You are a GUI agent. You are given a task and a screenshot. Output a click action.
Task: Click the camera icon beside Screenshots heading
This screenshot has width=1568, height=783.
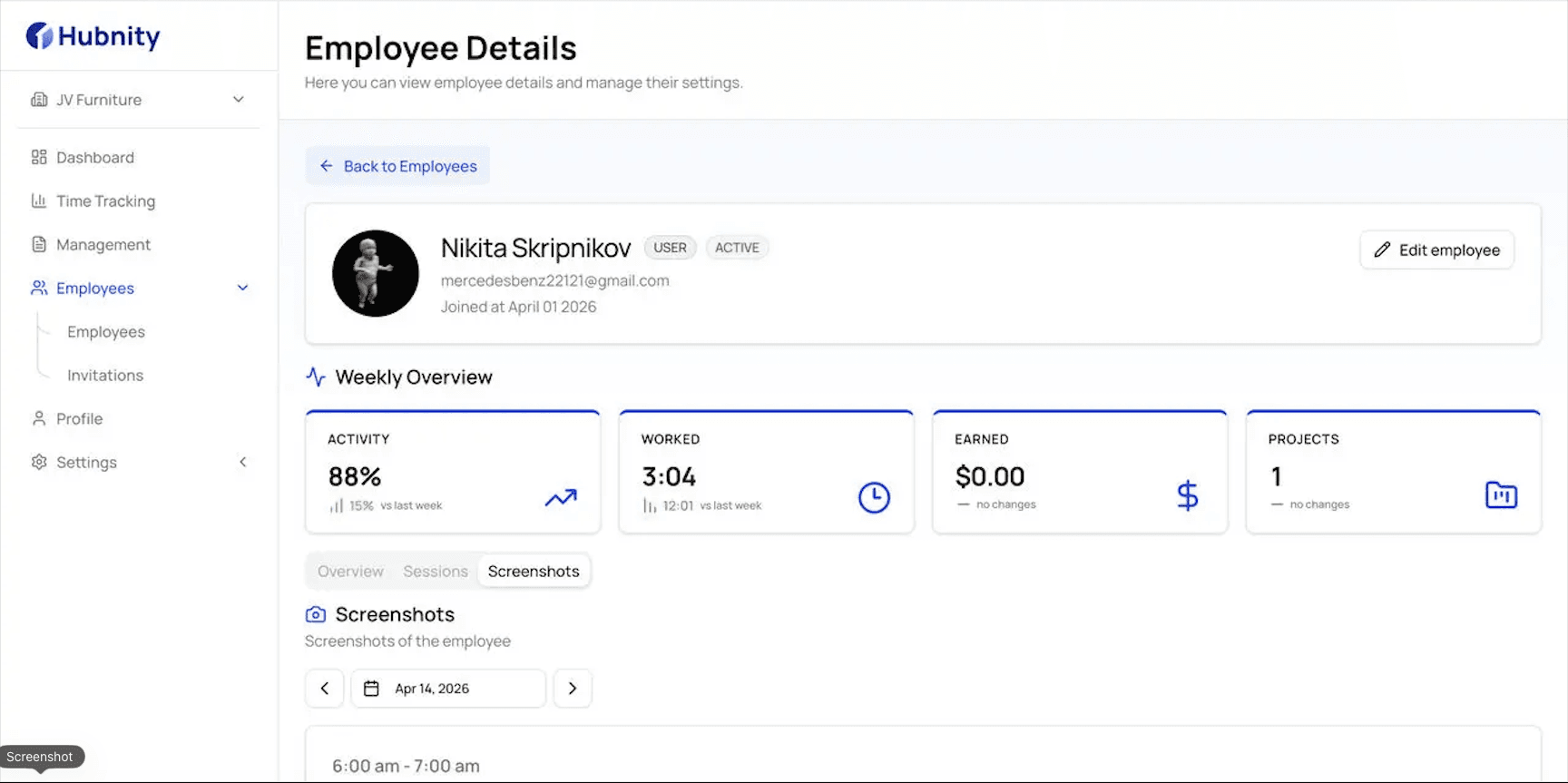tap(316, 615)
